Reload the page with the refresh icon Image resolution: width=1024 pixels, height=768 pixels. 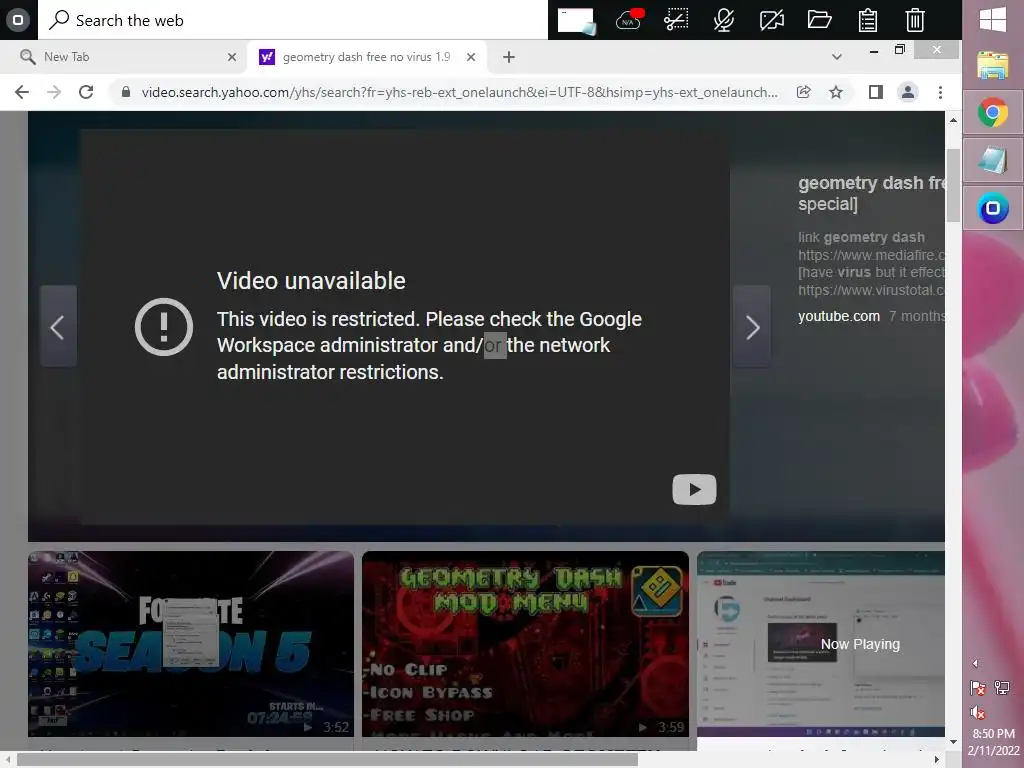(86, 92)
